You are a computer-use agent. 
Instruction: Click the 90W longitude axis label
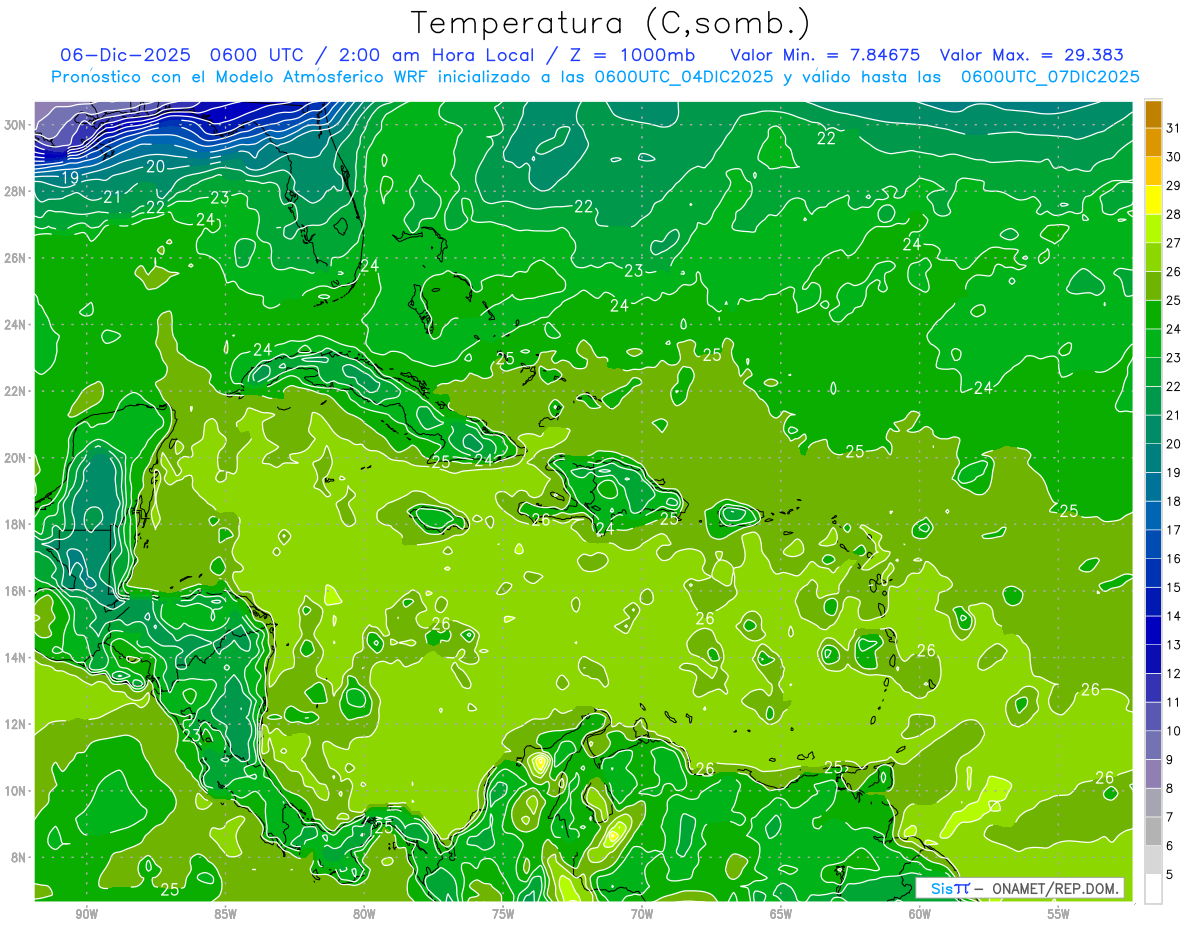(x=86, y=914)
